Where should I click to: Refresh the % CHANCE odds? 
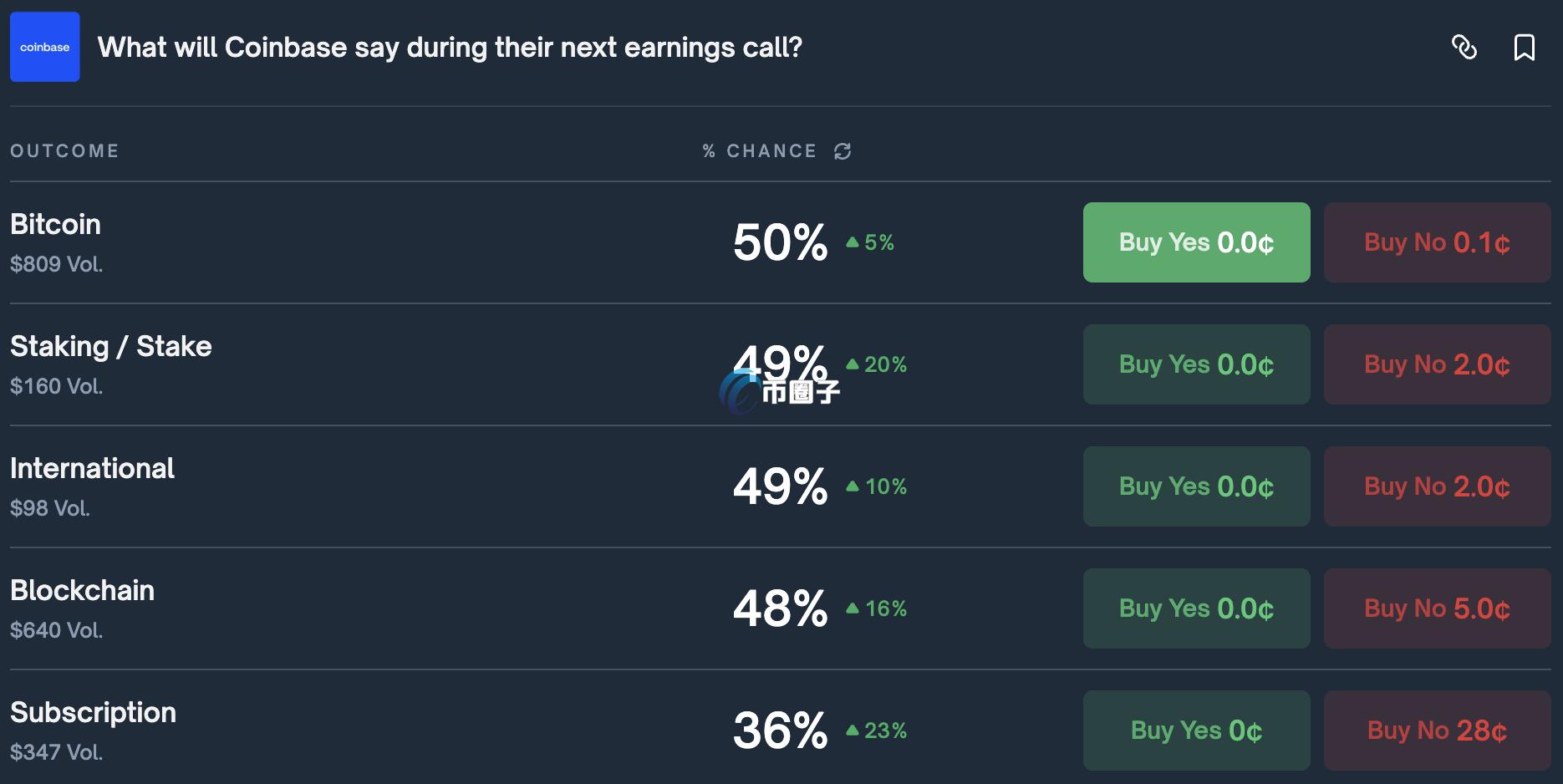coord(843,150)
